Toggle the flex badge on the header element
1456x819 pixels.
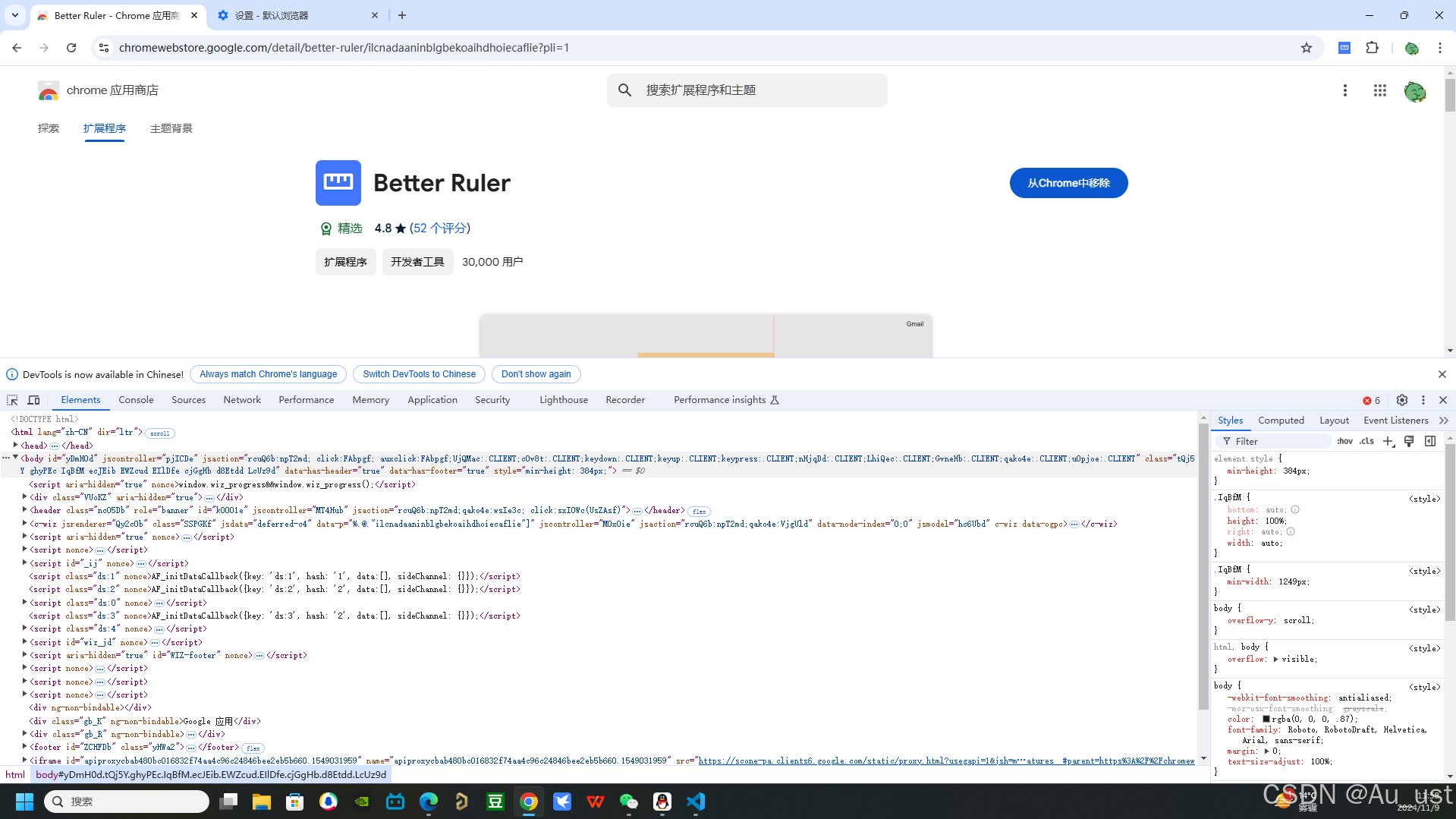click(x=698, y=511)
